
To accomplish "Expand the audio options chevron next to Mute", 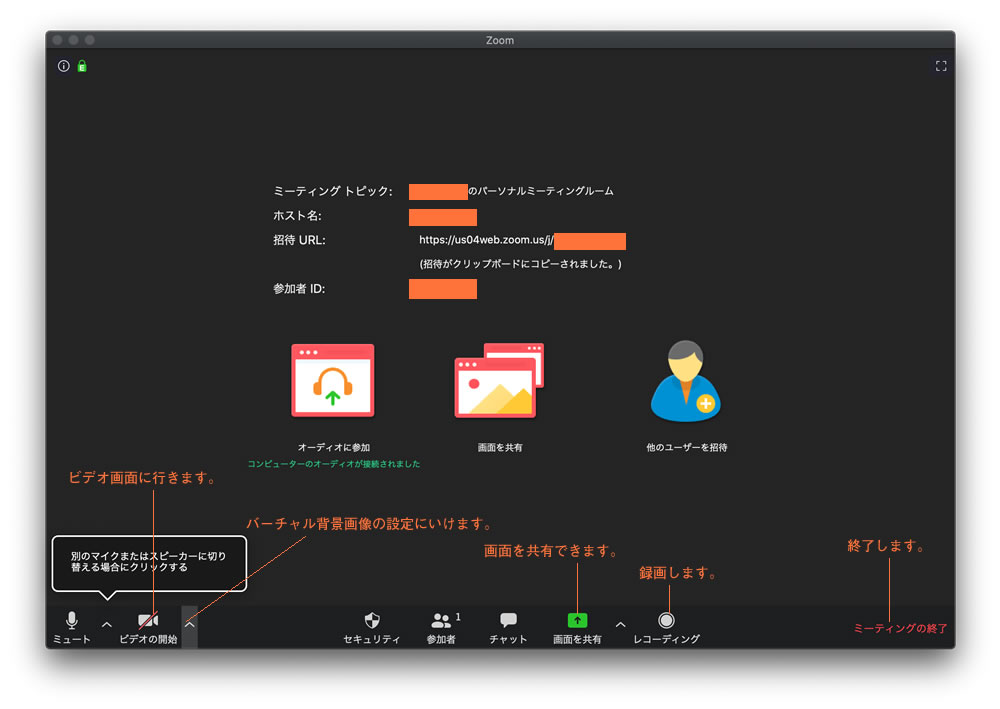I will pyautogui.click(x=107, y=625).
